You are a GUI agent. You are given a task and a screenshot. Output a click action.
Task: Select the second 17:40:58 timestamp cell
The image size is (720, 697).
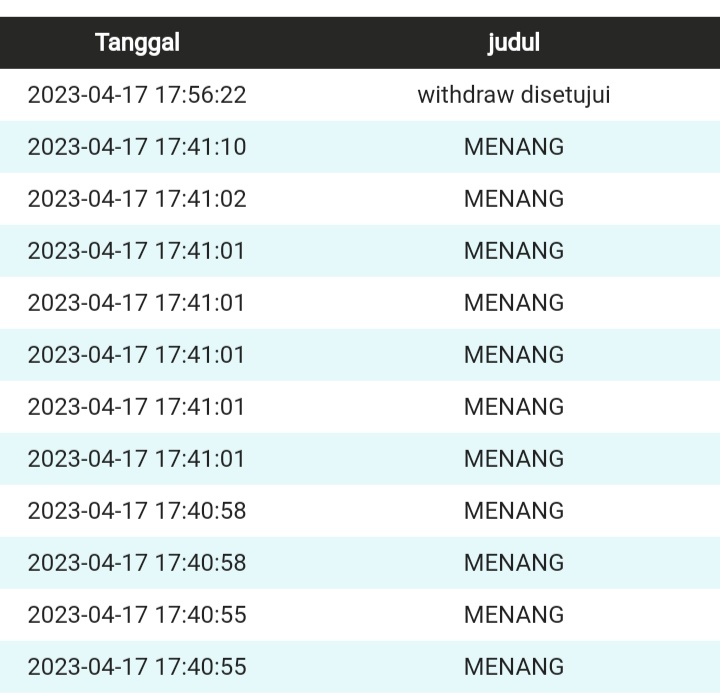(137, 563)
